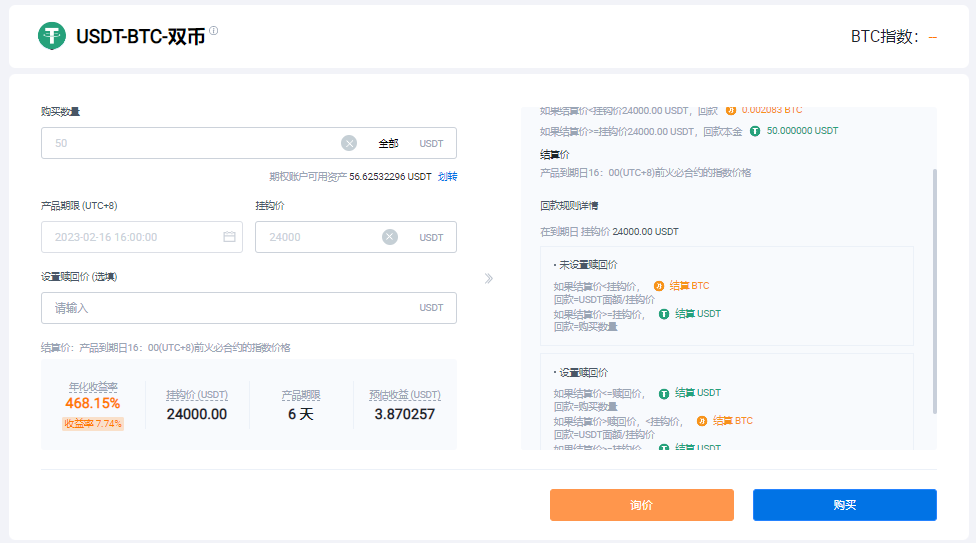Click the 在到期日 挂钩价 24000.00 USDT line
Screen dimensions: 976x543
coord(609,232)
